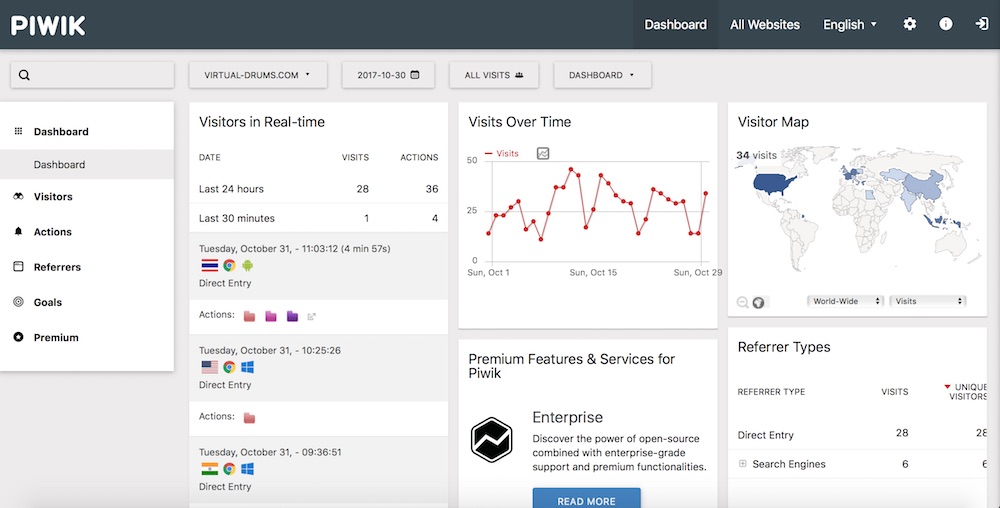Open the Visits metric select on Visitor Map

(x=928, y=301)
